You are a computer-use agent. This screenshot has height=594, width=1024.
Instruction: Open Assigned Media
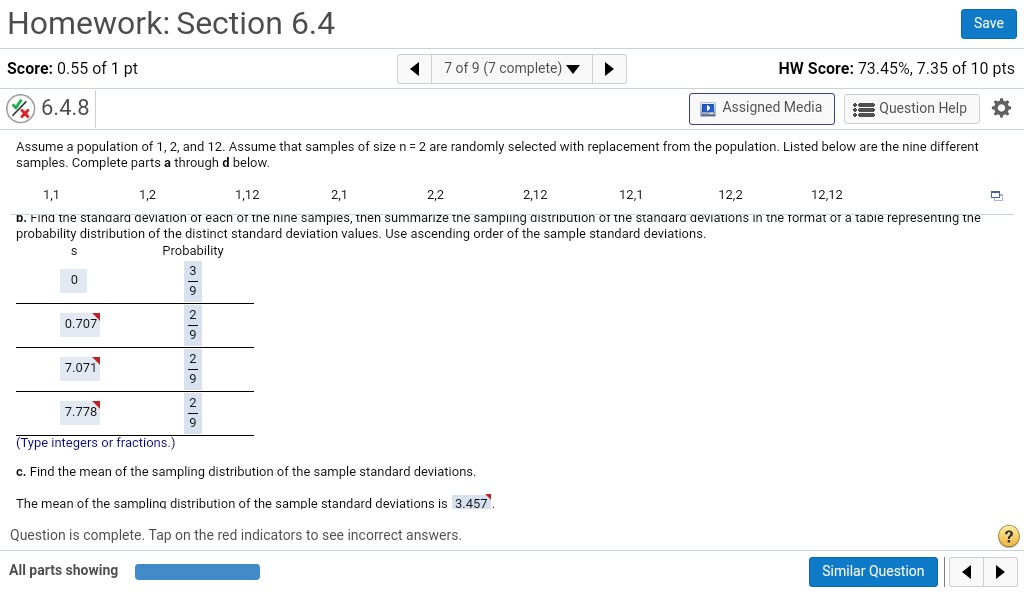[x=761, y=108]
